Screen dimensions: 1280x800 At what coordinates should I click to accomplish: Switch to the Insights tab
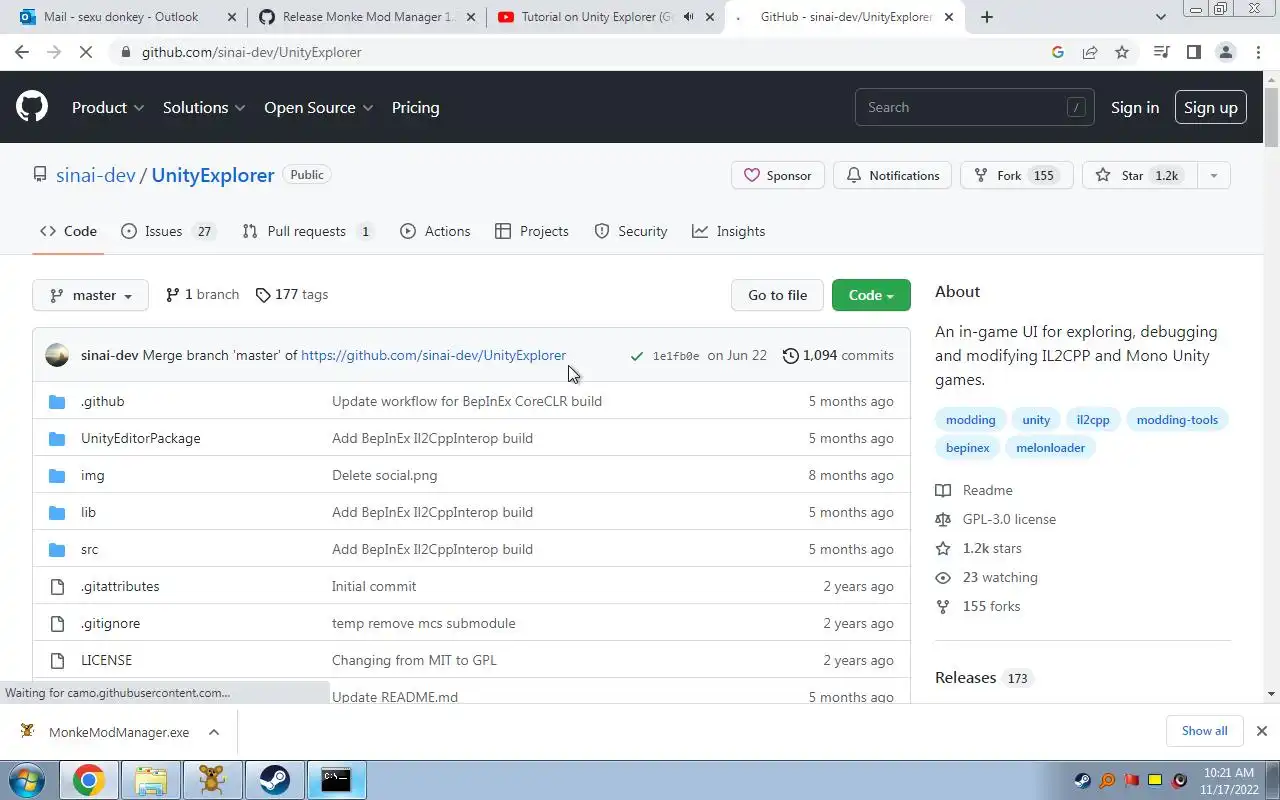pyautogui.click(x=729, y=231)
